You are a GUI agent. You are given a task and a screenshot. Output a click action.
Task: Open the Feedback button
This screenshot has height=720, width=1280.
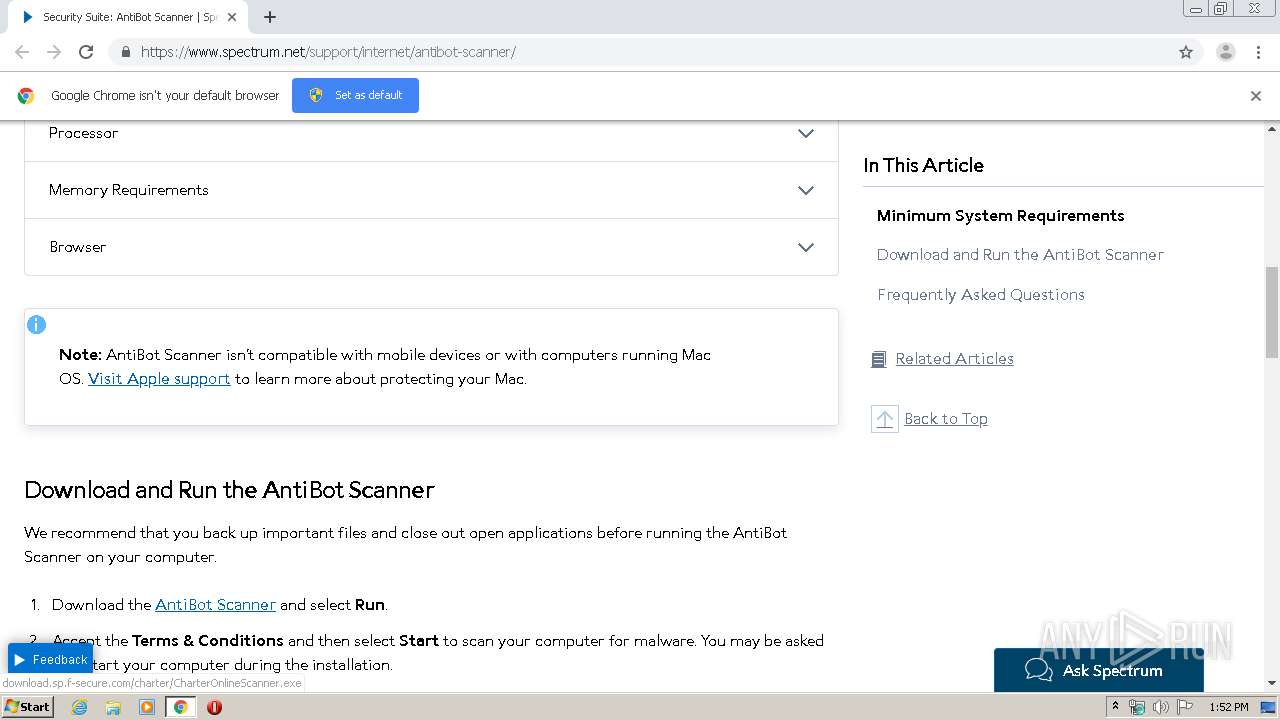pyautogui.click(x=50, y=659)
